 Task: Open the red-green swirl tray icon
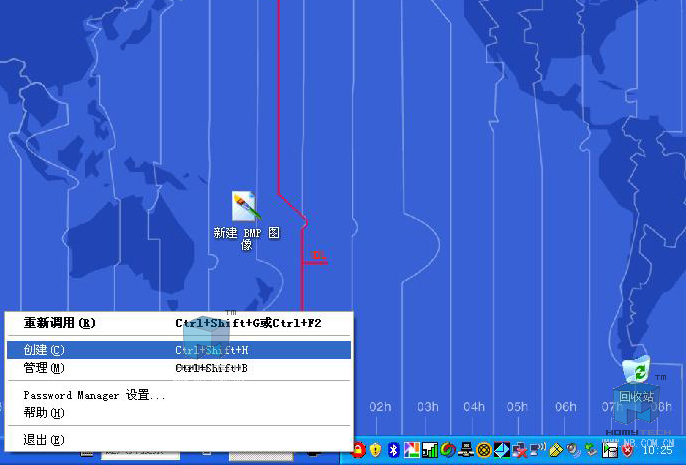coord(447,451)
